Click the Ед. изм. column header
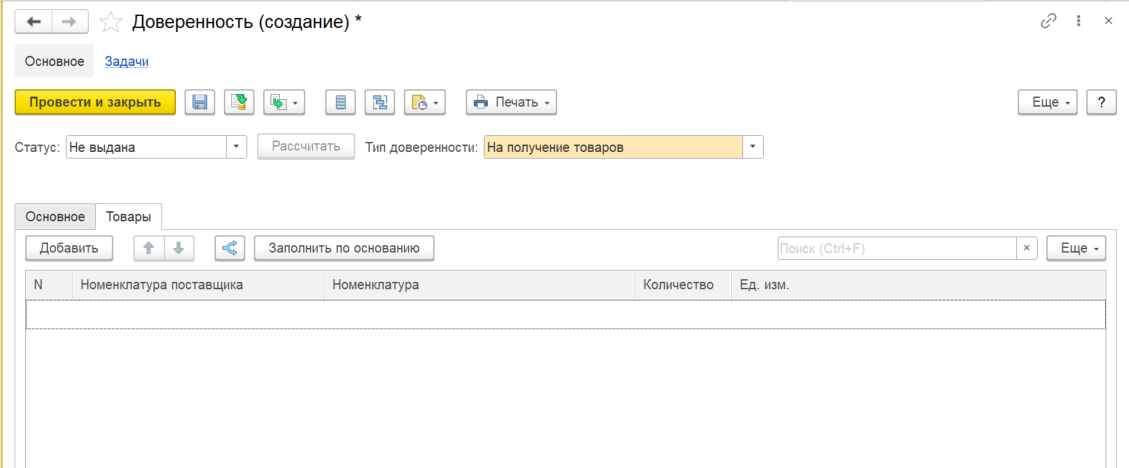 tap(918, 285)
